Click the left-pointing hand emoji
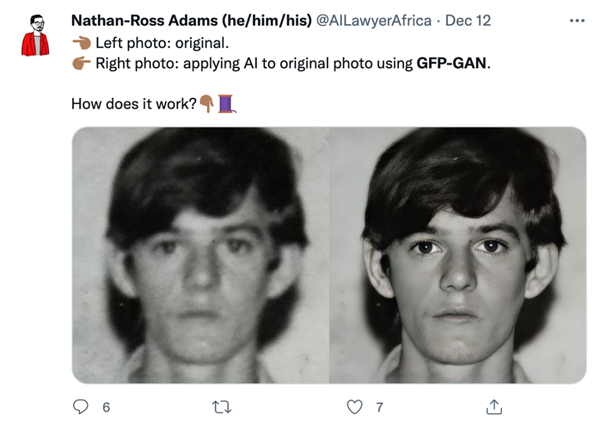The height and width of the screenshot is (433, 600). (x=82, y=43)
